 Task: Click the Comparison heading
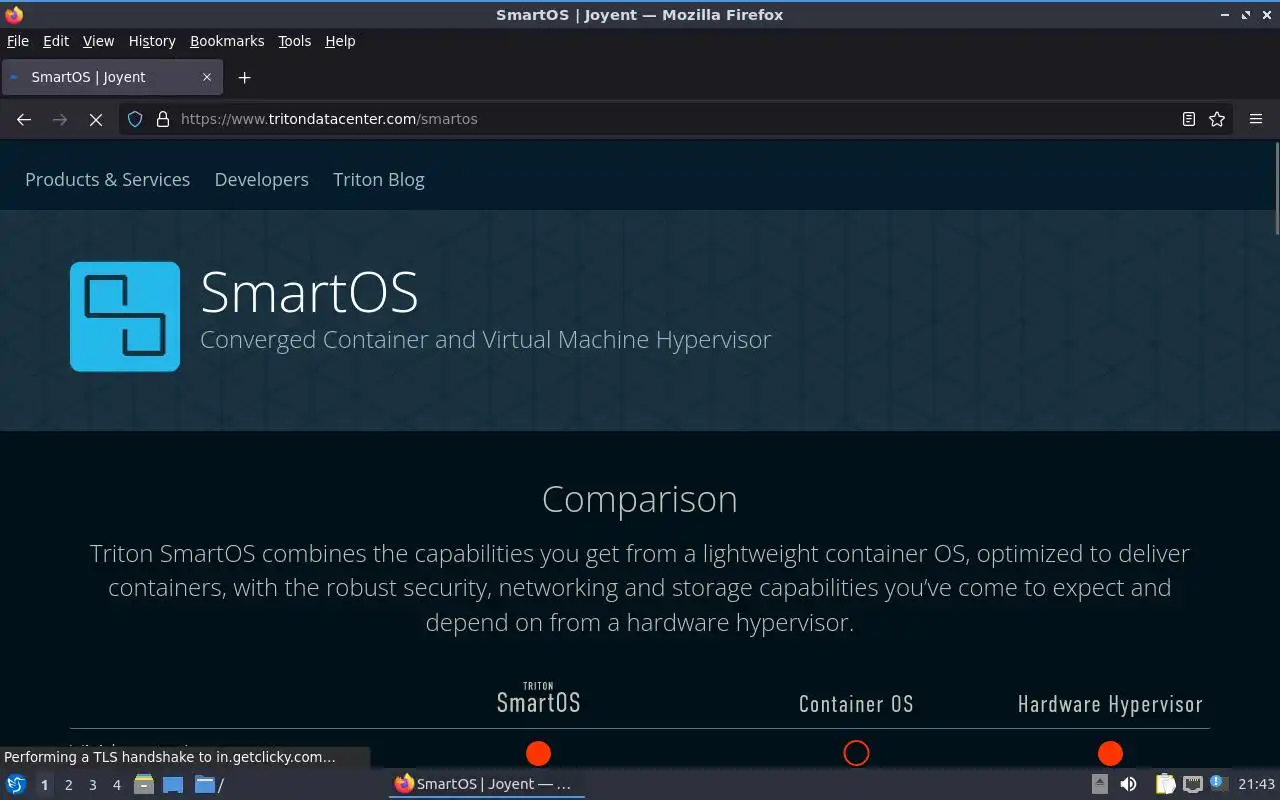tap(640, 499)
